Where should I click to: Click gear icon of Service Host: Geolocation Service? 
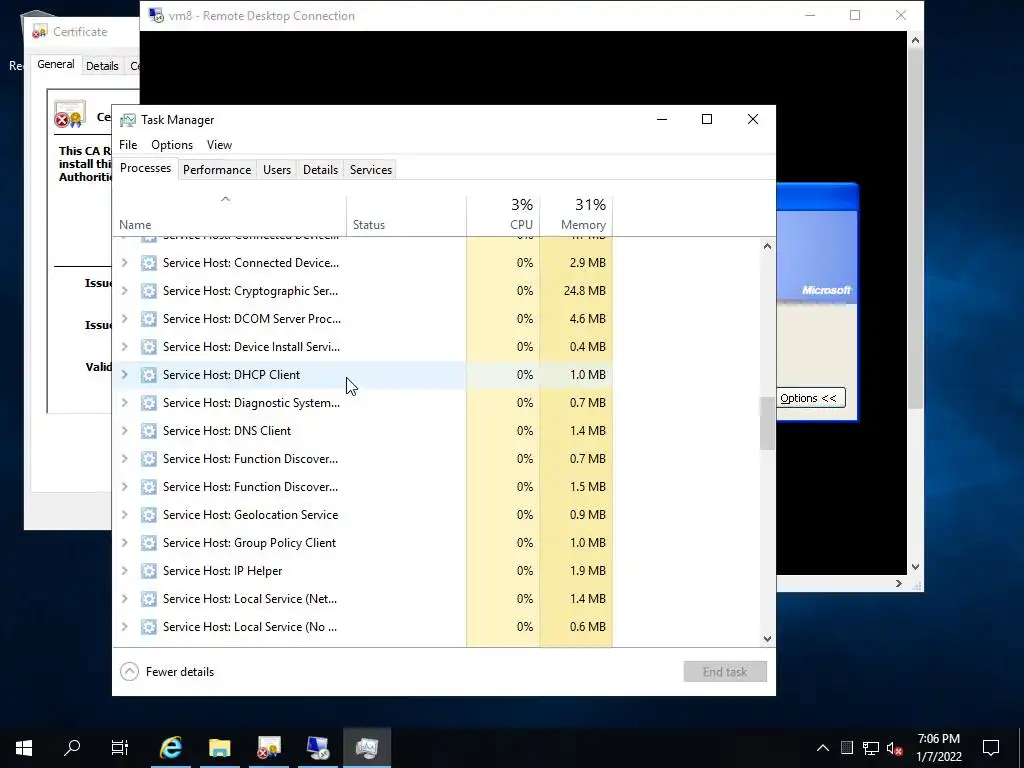[149, 515]
